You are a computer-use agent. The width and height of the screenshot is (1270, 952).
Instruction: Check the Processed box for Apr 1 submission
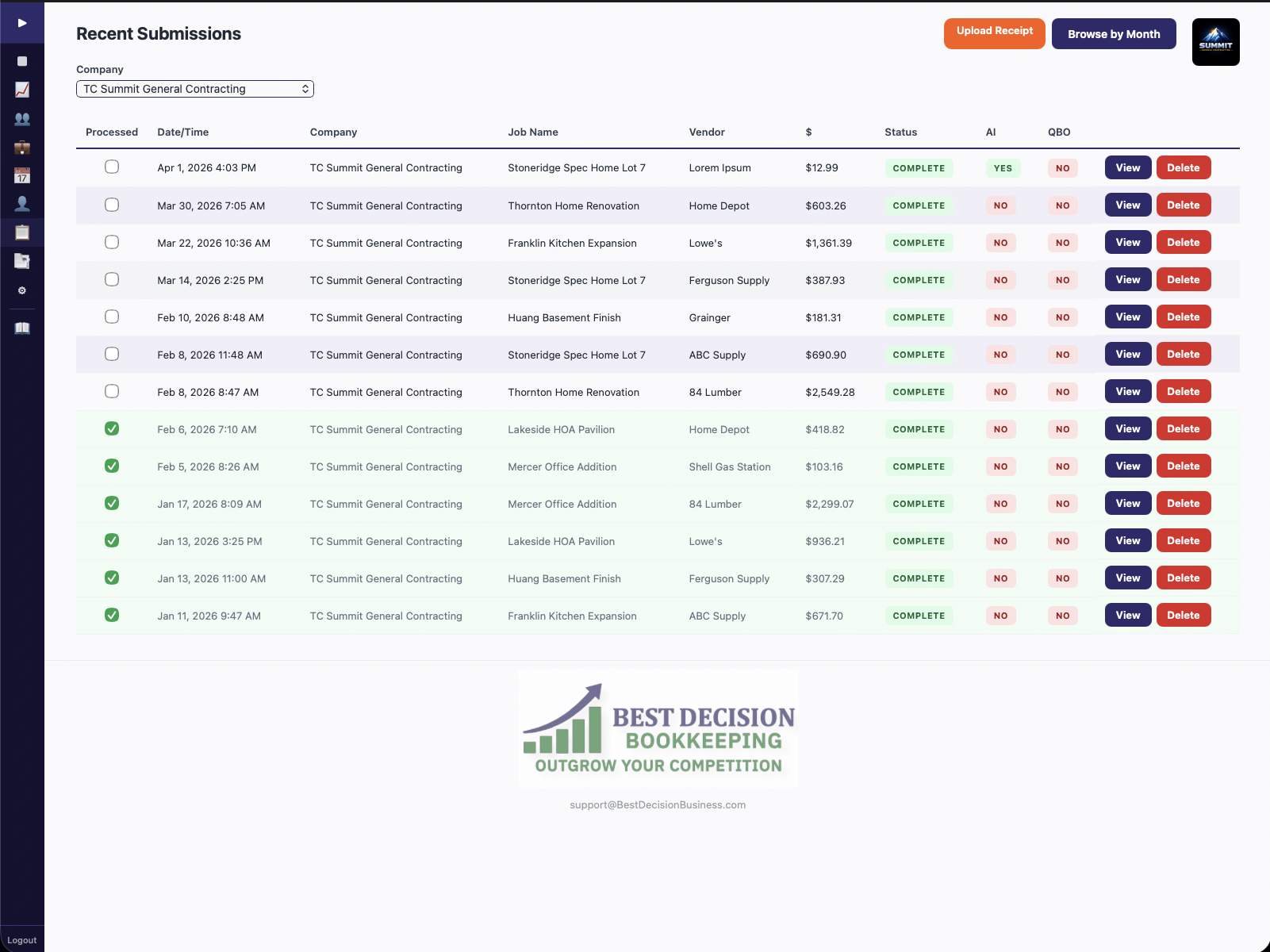pos(111,167)
